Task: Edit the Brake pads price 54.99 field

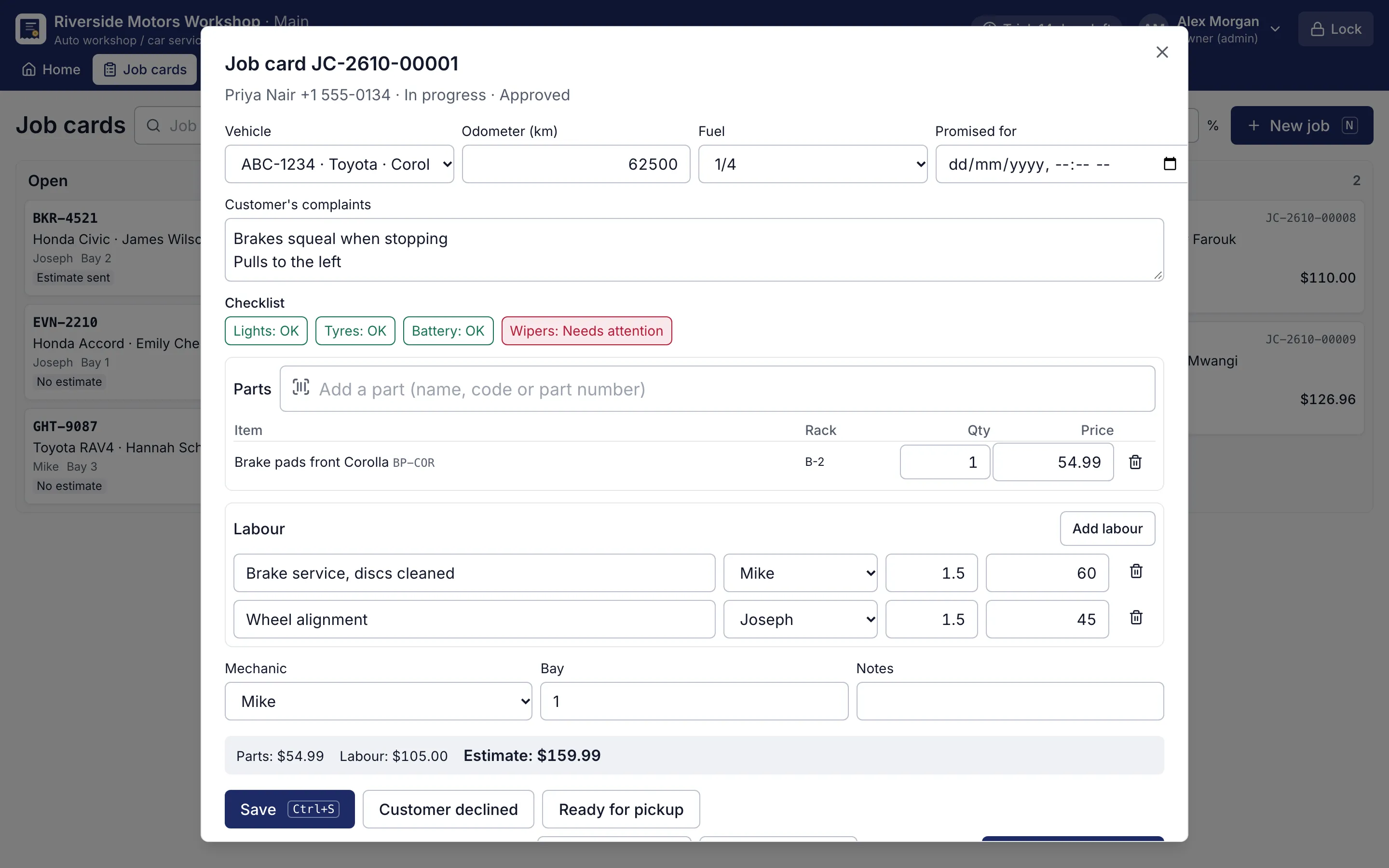Action: 1053,462
